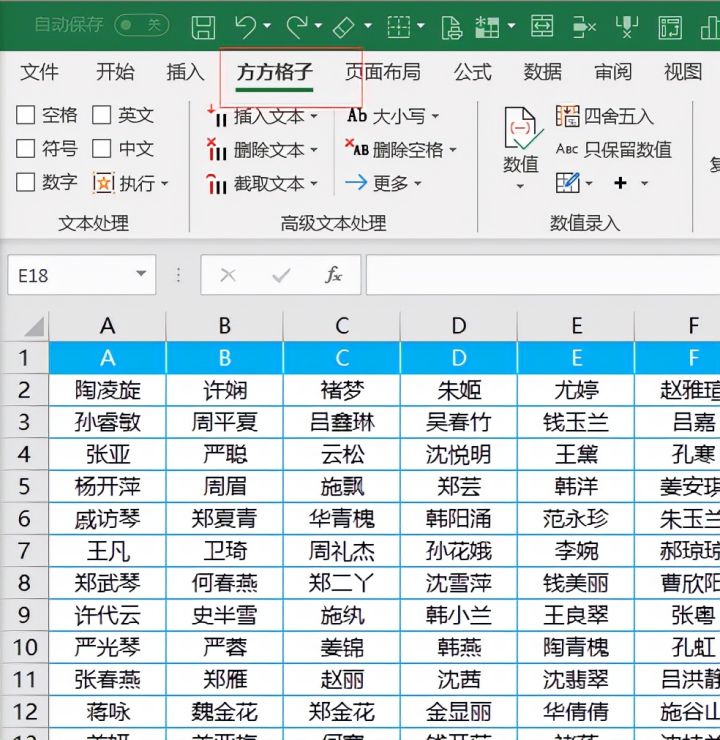The image size is (720, 740).
Task: Click the Save icon in quick access toolbar
Action: (x=203, y=27)
